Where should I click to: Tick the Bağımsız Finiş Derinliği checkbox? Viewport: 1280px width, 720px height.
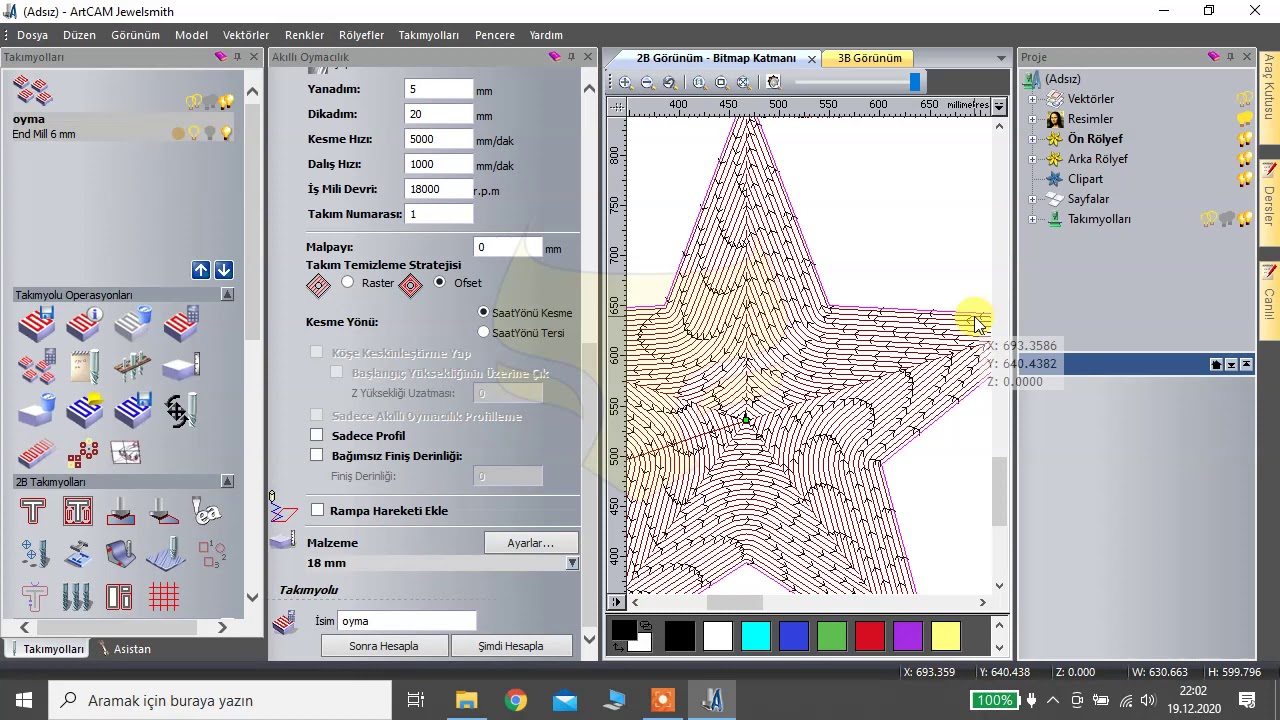tap(317, 456)
